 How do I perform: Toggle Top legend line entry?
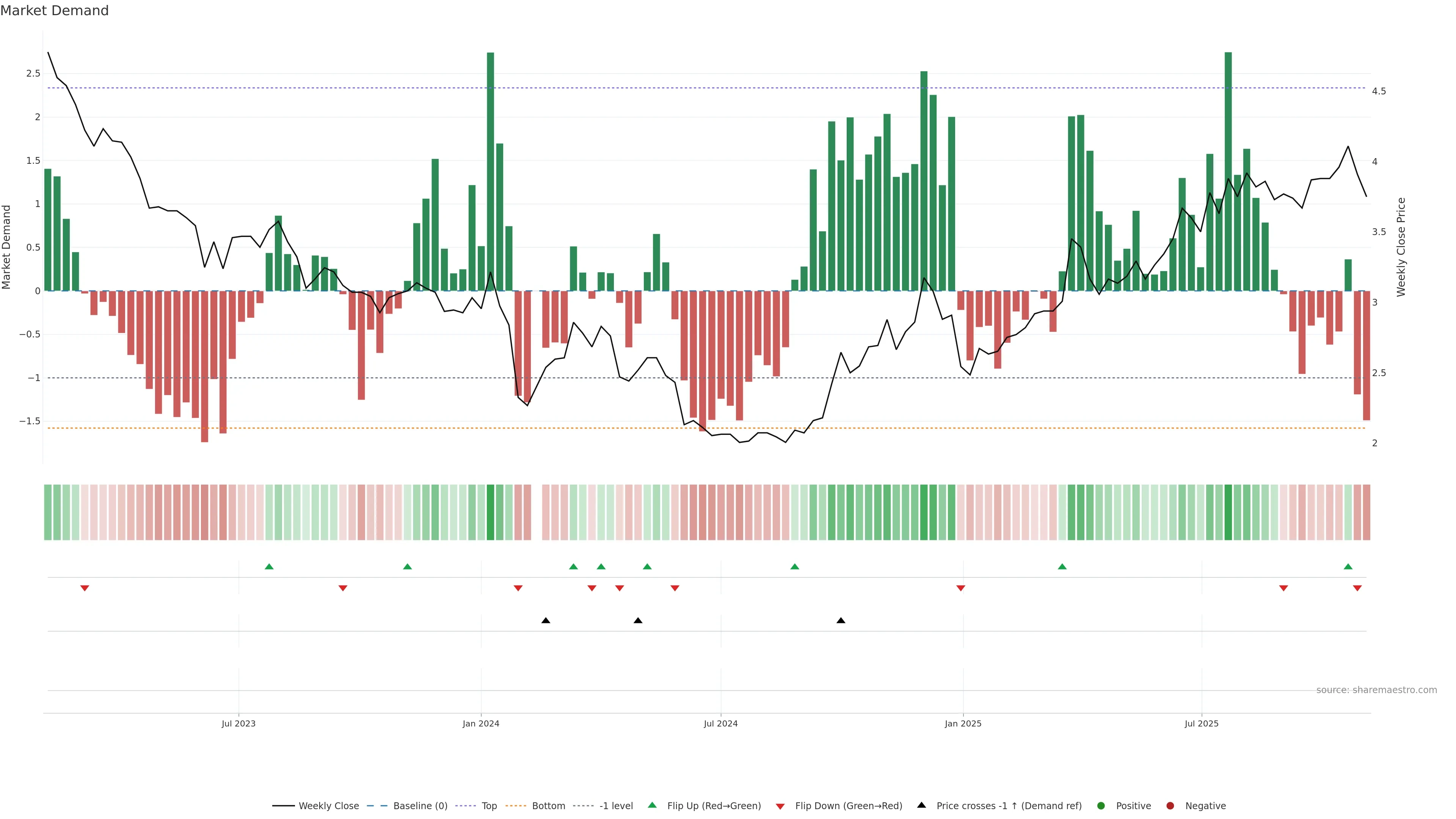pyautogui.click(x=488, y=805)
